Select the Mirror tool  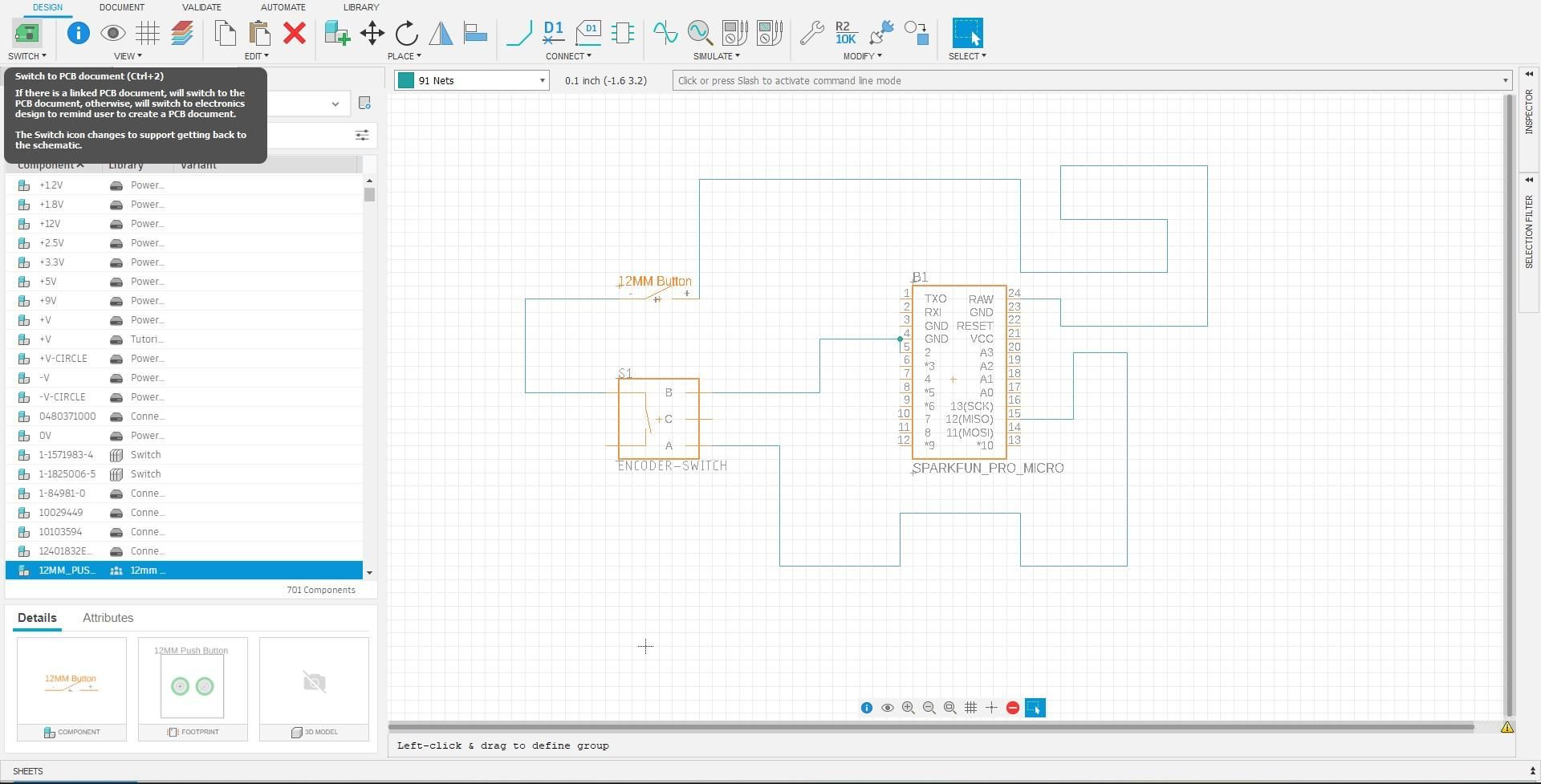pos(441,33)
